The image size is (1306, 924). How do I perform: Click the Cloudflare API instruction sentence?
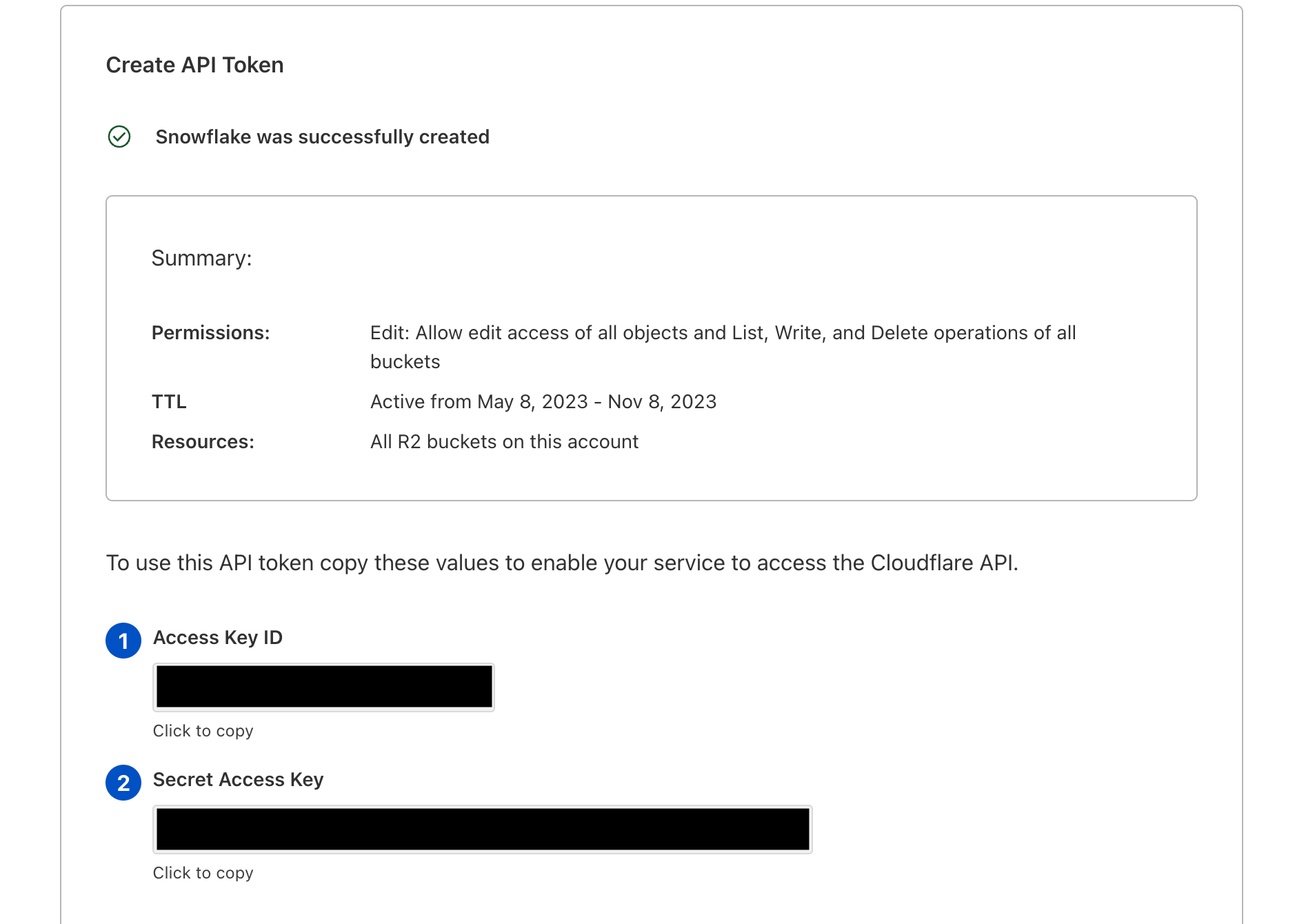[562, 563]
